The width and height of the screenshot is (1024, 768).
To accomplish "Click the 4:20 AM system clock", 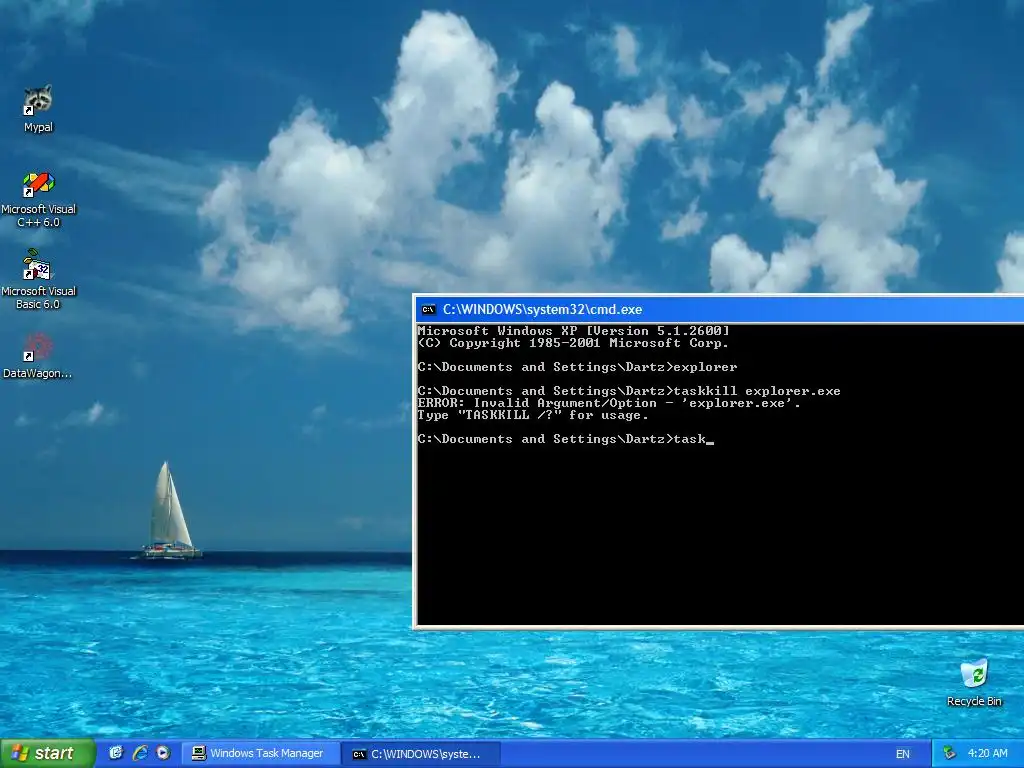I will click(987, 754).
